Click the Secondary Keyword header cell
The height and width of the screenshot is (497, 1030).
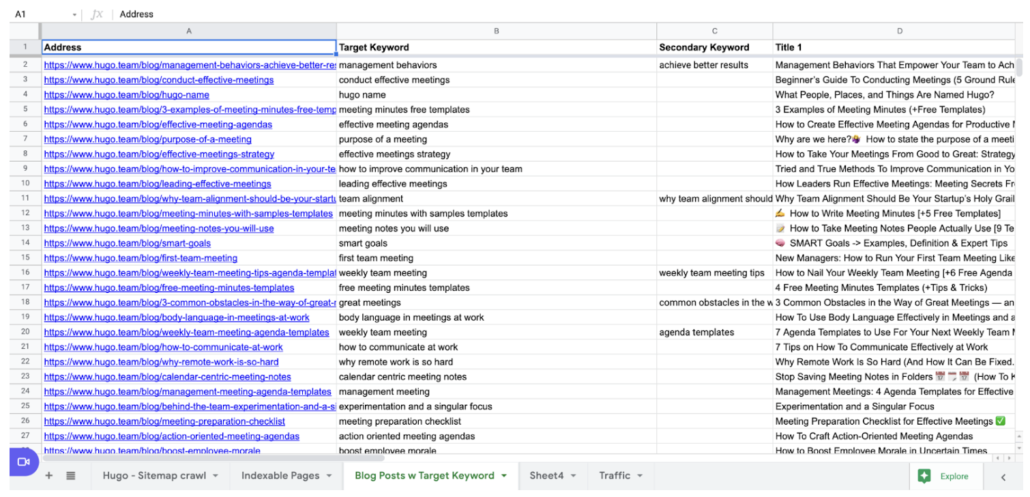coord(715,47)
